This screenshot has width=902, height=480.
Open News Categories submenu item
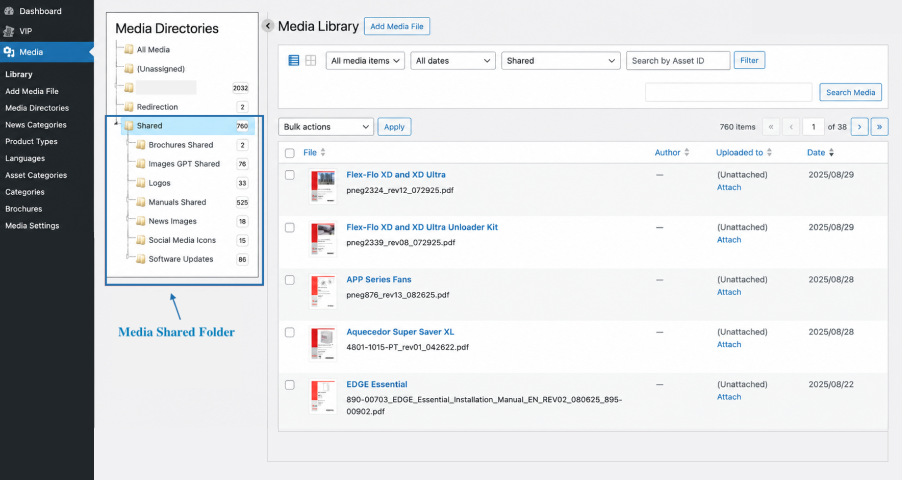[x=36, y=124]
